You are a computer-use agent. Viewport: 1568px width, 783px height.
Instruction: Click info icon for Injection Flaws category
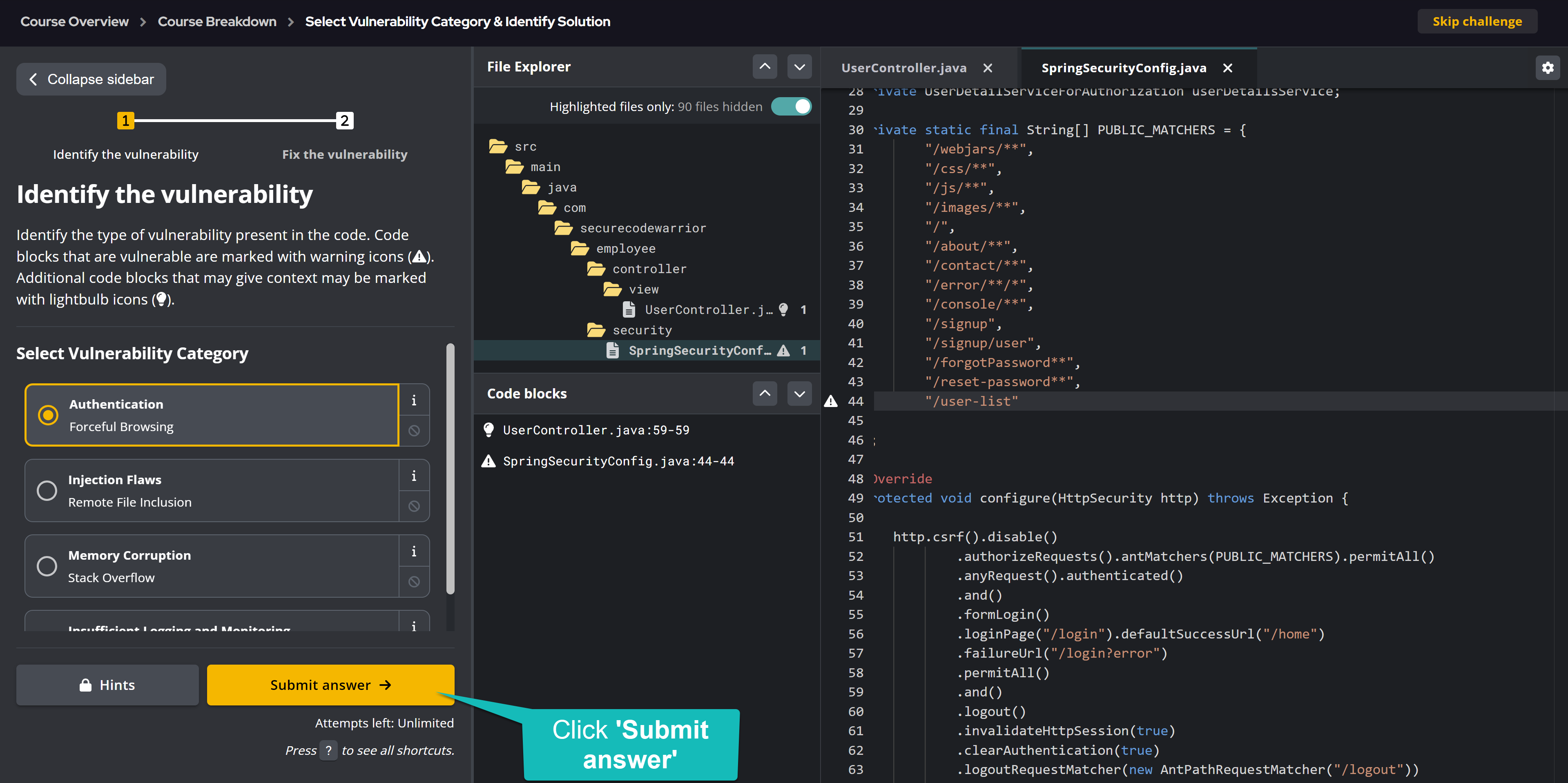point(414,476)
